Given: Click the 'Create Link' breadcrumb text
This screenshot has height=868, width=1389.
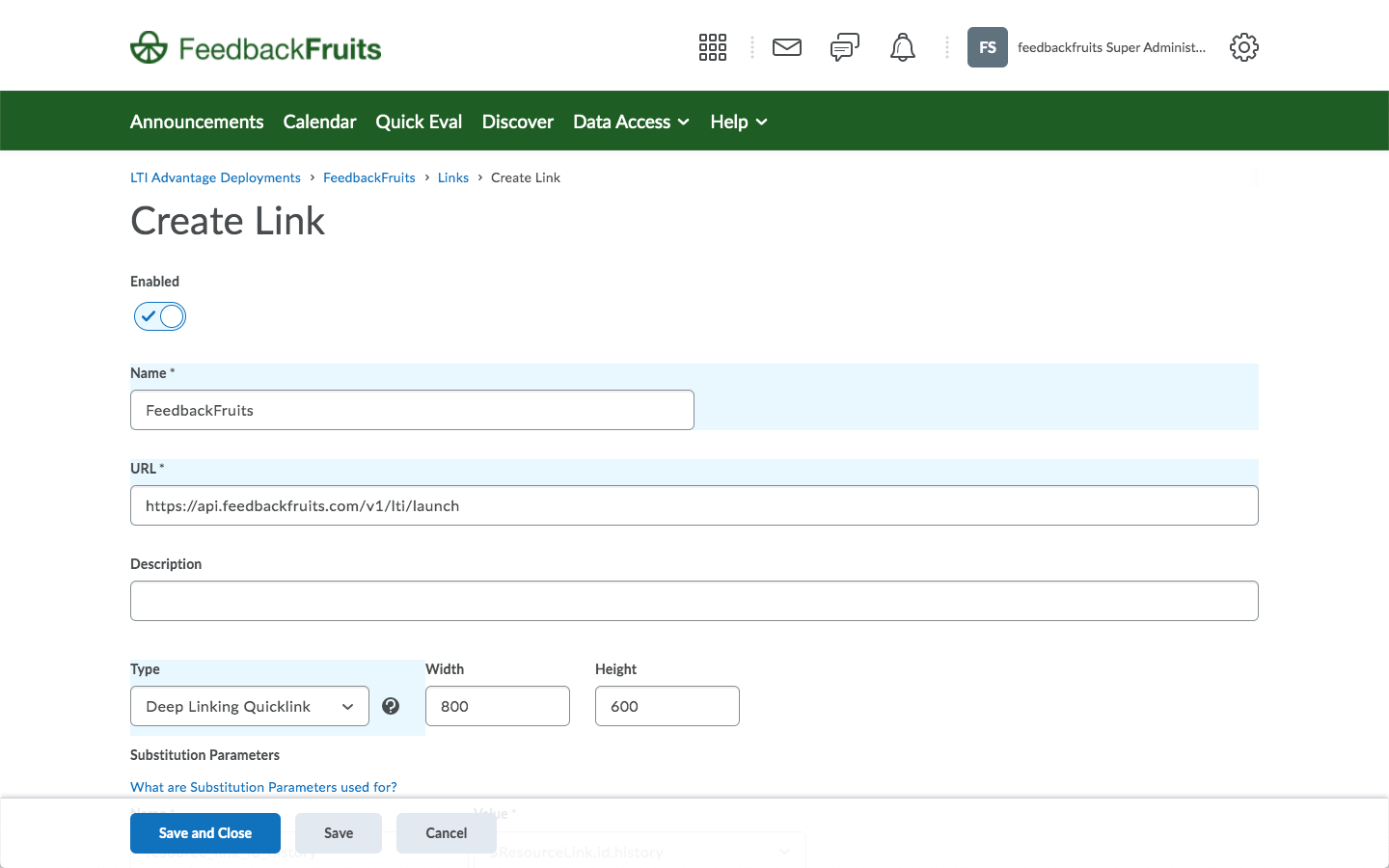Looking at the screenshot, I should tap(526, 177).
